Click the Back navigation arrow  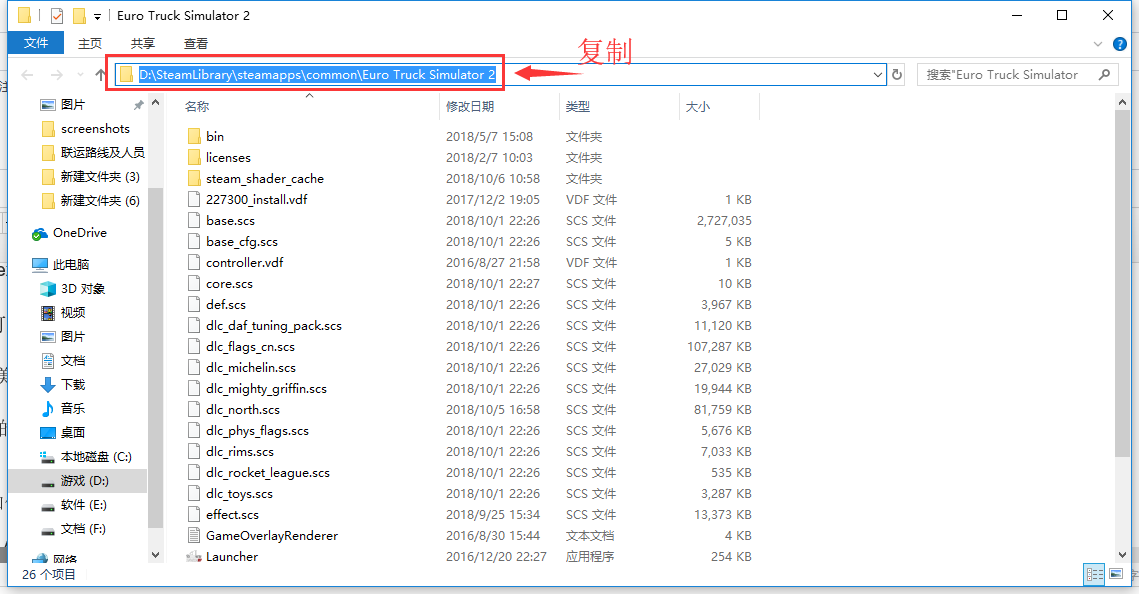(x=28, y=75)
